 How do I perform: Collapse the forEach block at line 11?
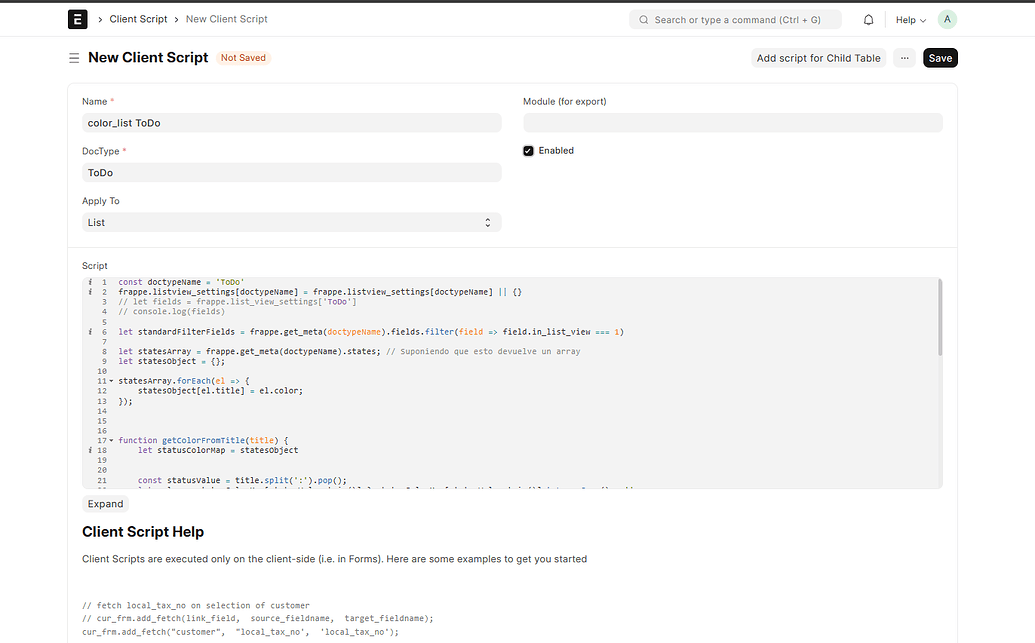click(110, 381)
